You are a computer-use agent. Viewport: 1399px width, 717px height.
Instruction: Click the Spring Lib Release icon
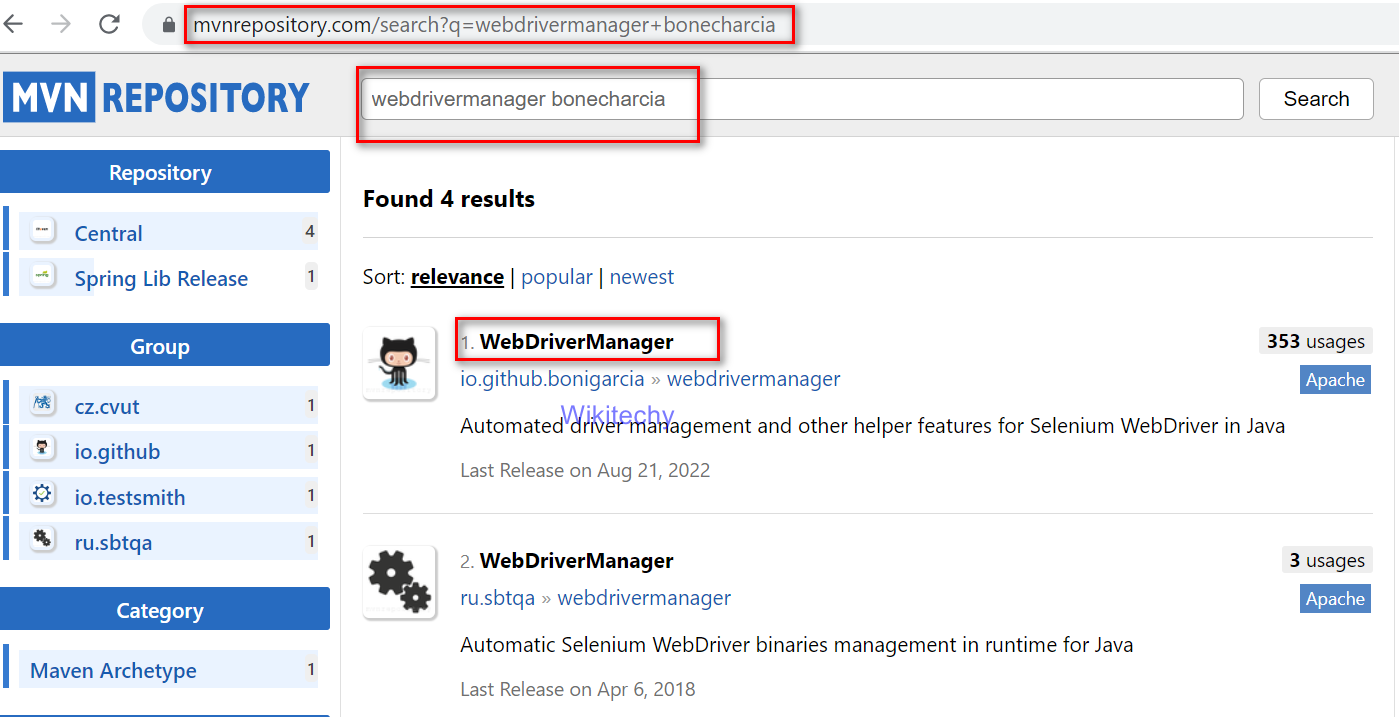43,276
